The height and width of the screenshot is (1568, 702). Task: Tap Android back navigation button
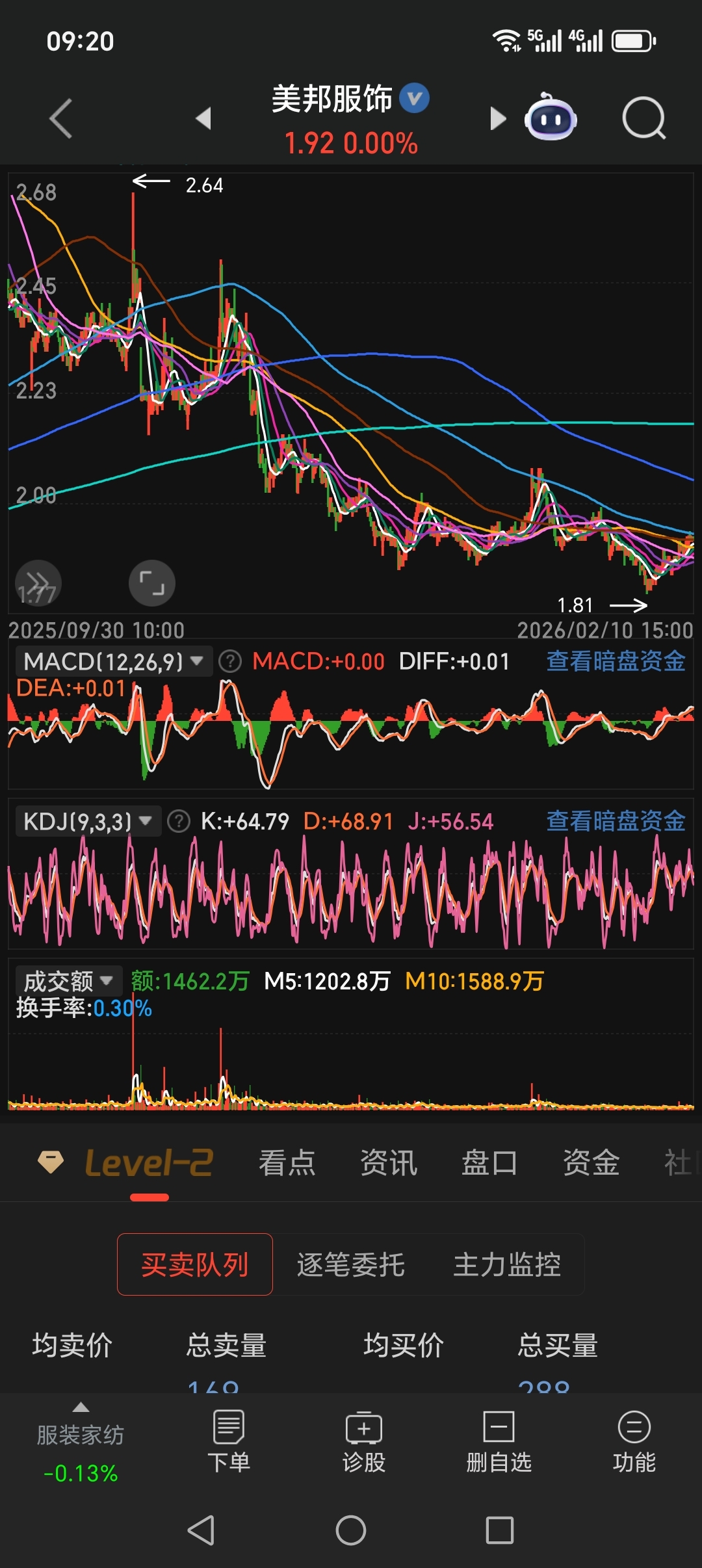click(x=201, y=1530)
